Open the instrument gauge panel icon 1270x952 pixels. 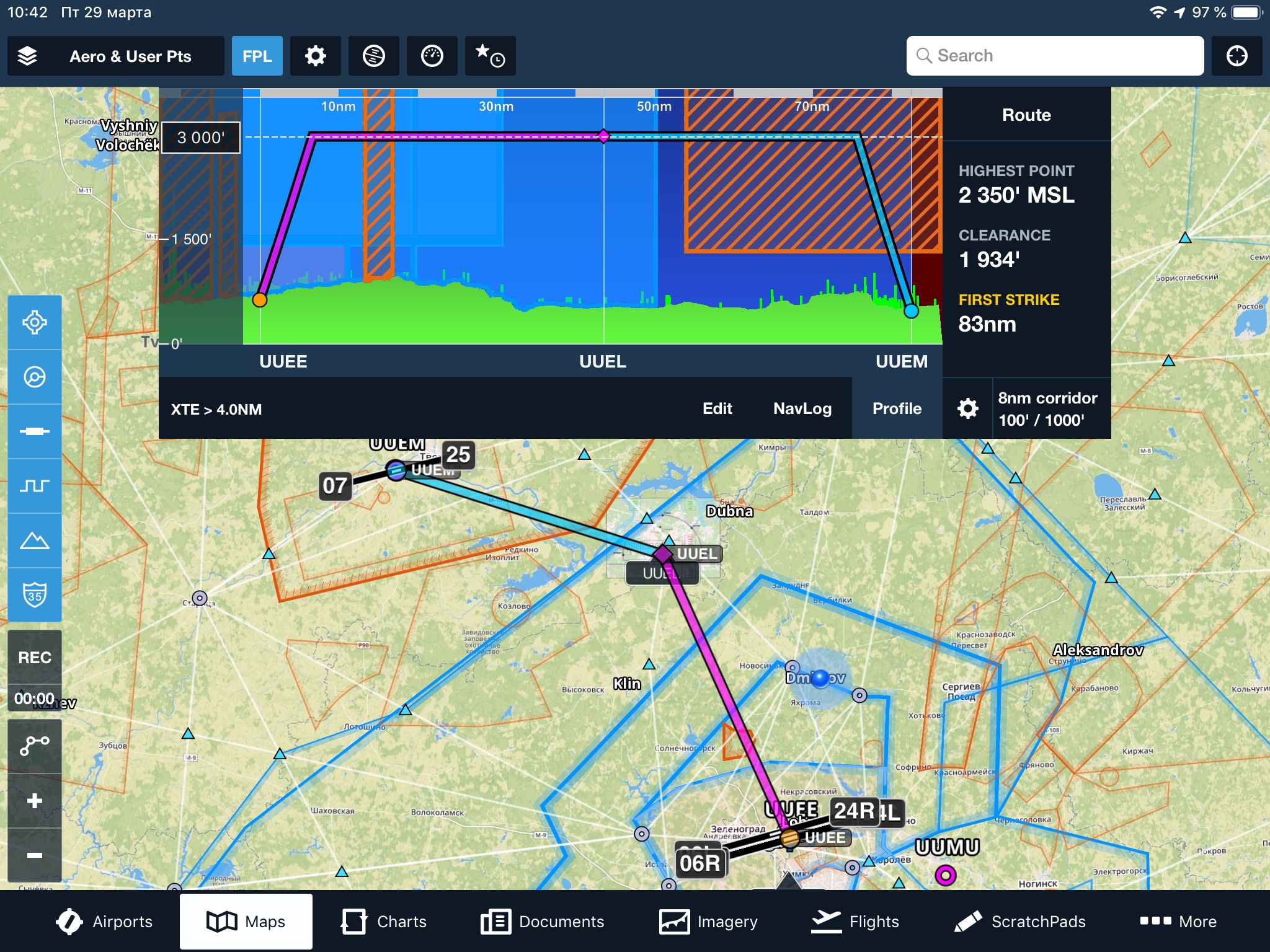tap(432, 56)
